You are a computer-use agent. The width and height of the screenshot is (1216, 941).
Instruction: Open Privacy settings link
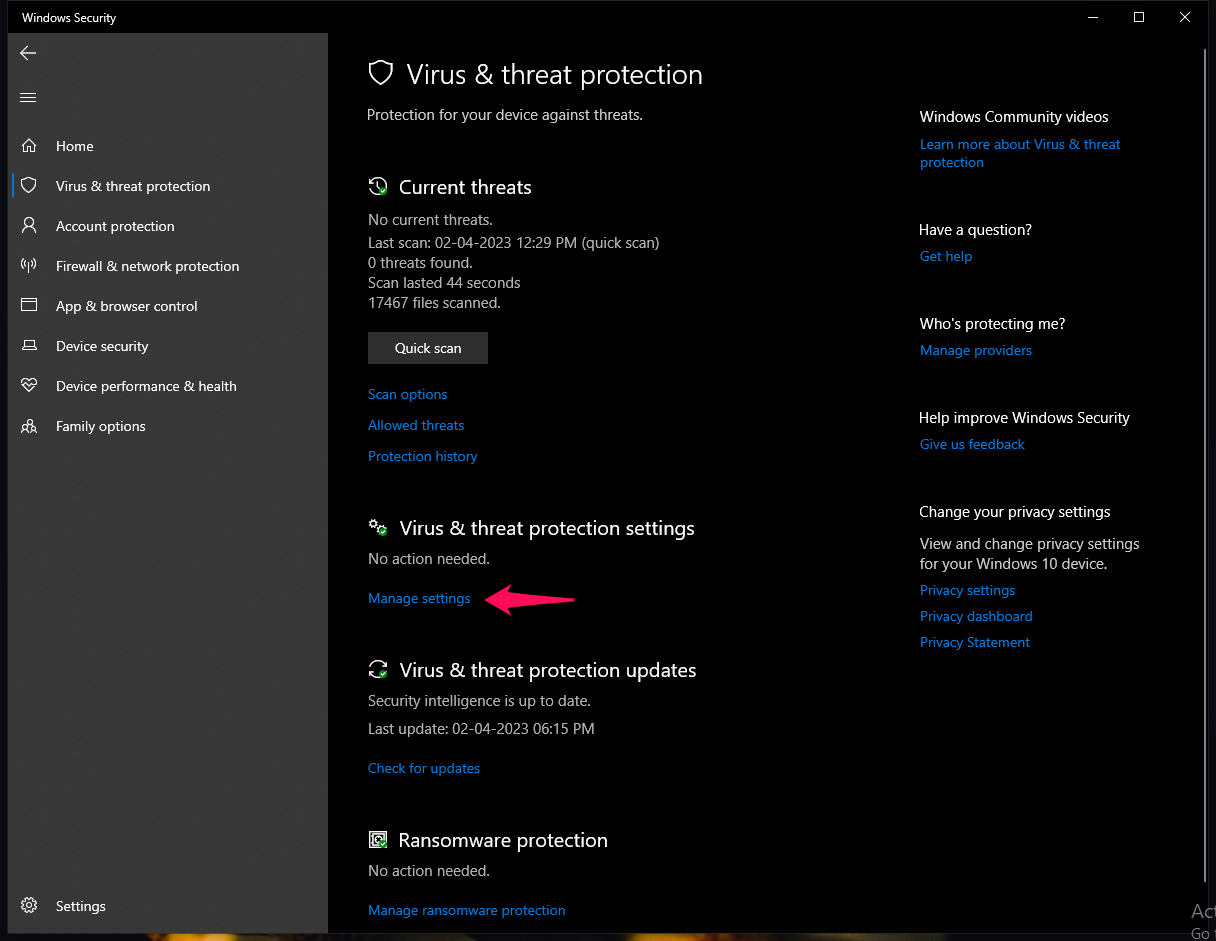(x=967, y=590)
